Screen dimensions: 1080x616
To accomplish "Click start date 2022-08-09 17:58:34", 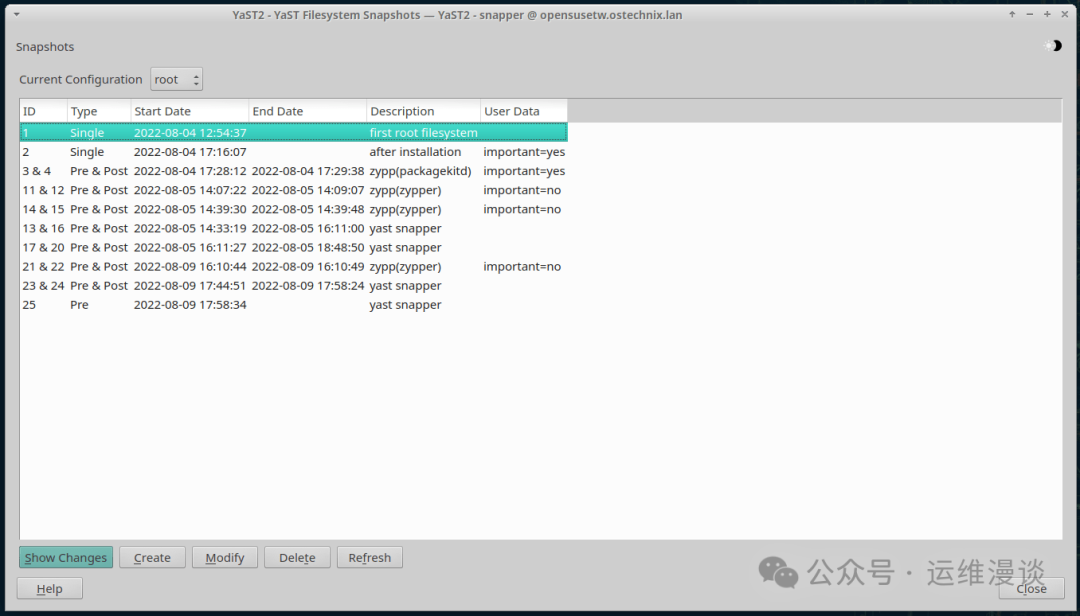I will click(190, 305).
